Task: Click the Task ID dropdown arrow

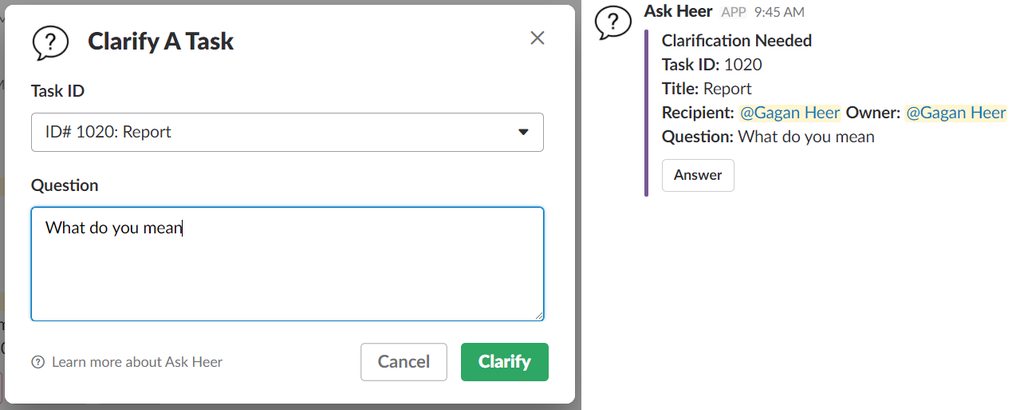Action: point(523,132)
